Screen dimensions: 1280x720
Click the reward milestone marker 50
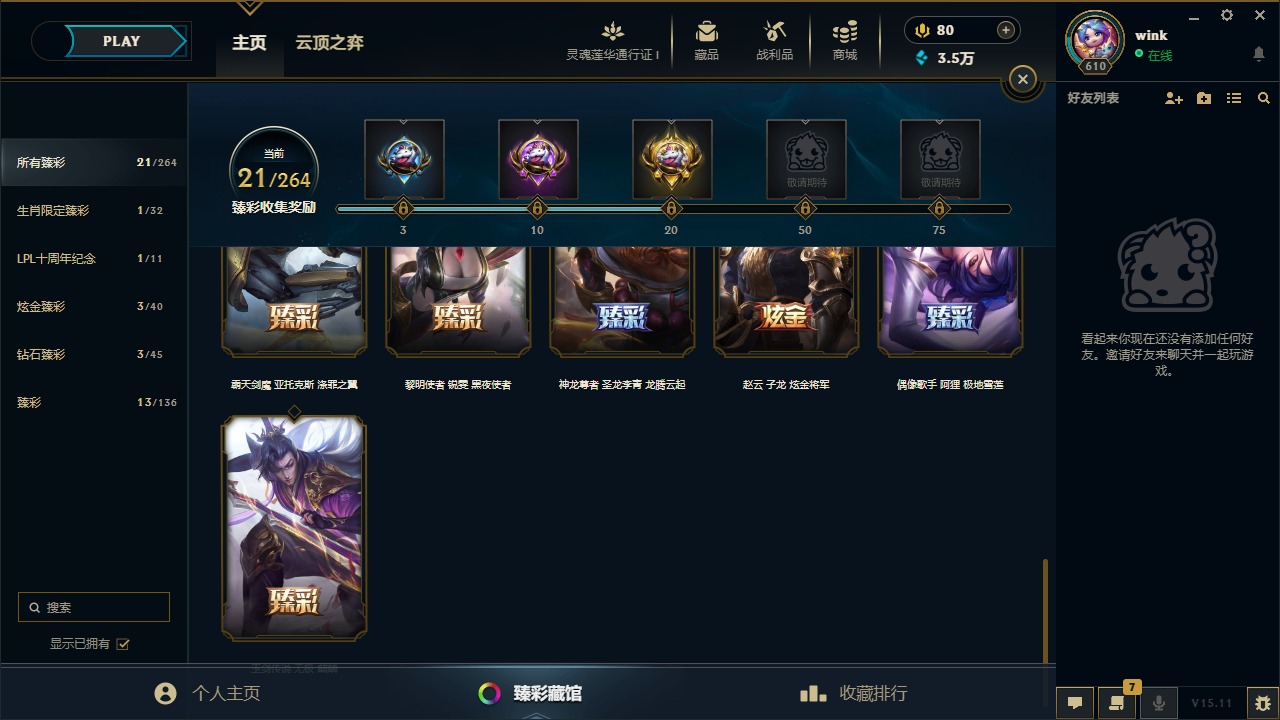tap(805, 209)
